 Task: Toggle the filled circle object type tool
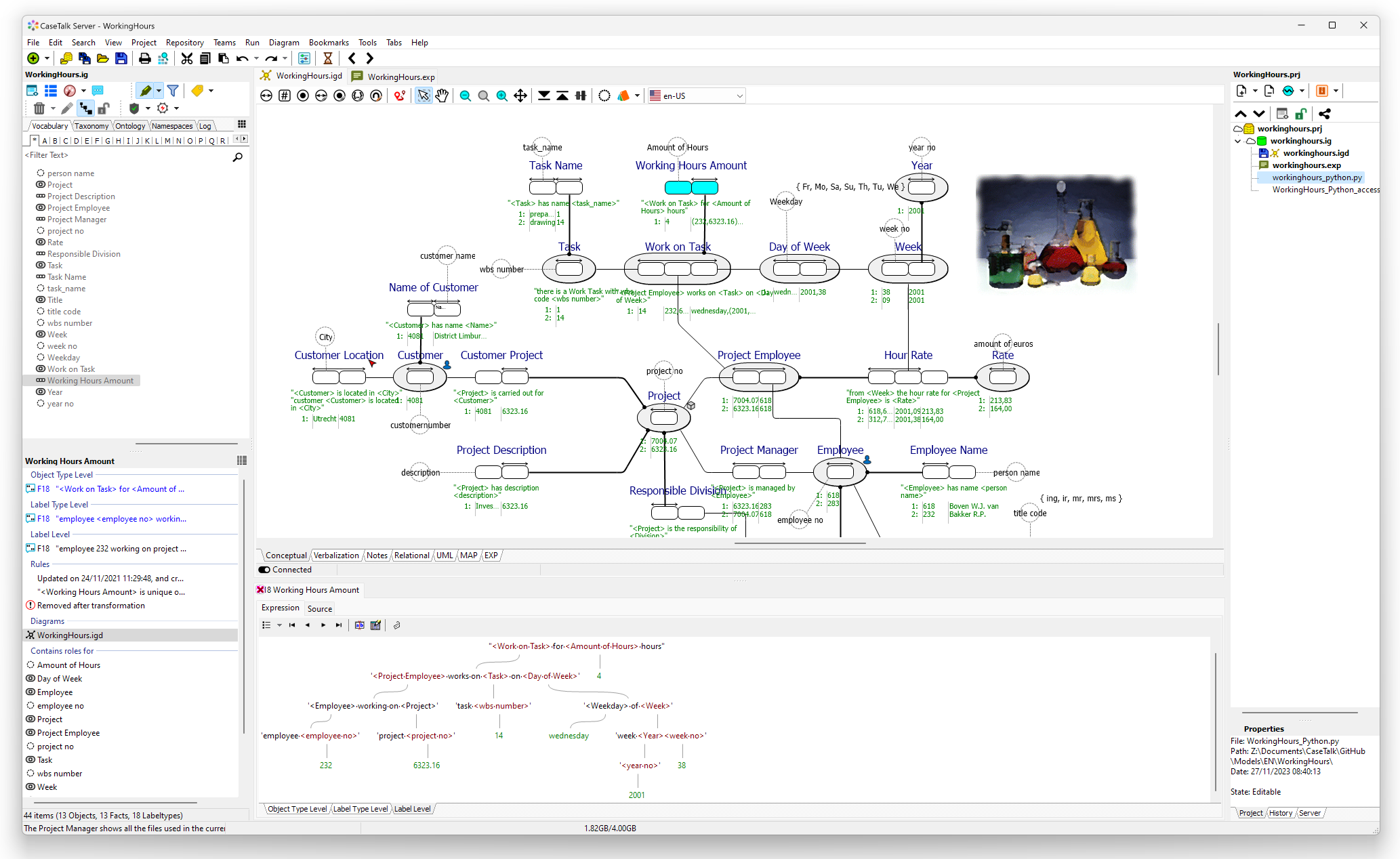[303, 96]
